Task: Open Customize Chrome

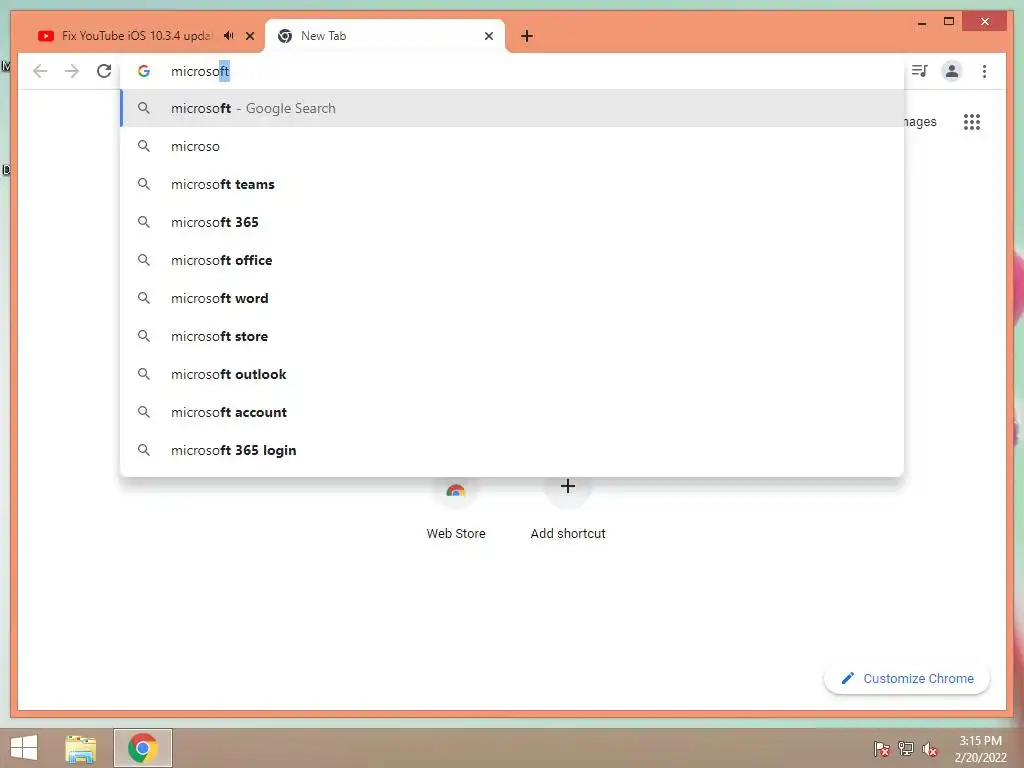Action: (906, 679)
